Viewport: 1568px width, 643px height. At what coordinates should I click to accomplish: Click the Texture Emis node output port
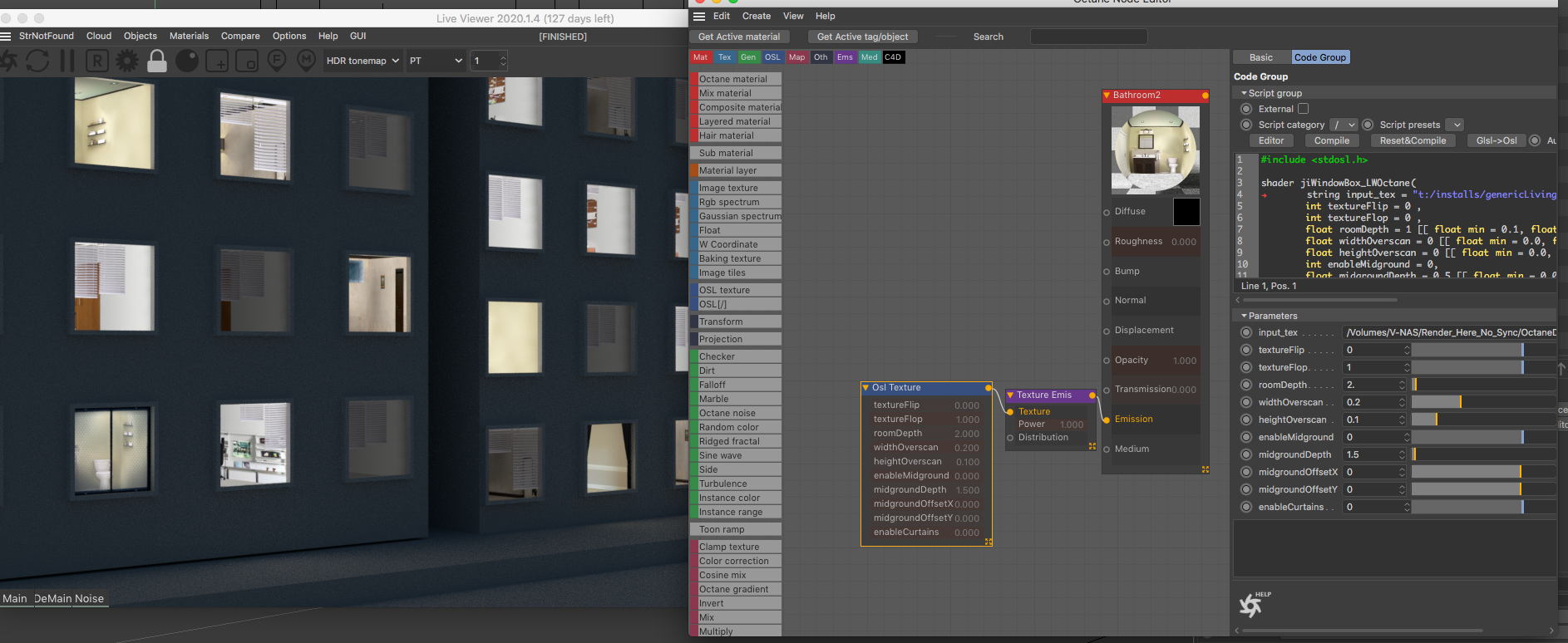pyautogui.click(x=1092, y=395)
